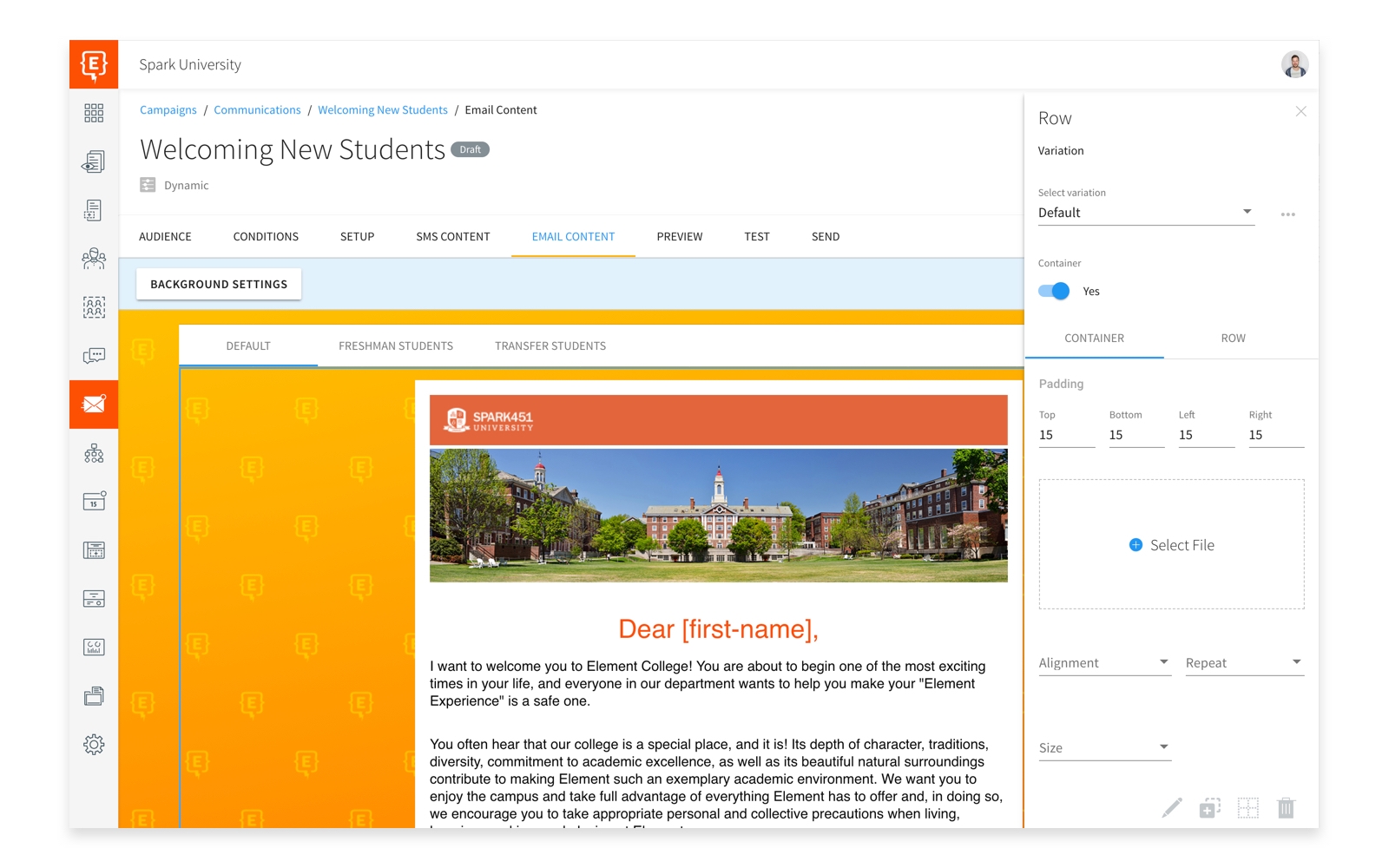Open the calendar events sidebar icon
This screenshot has width=1389, height=868.
[94, 502]
